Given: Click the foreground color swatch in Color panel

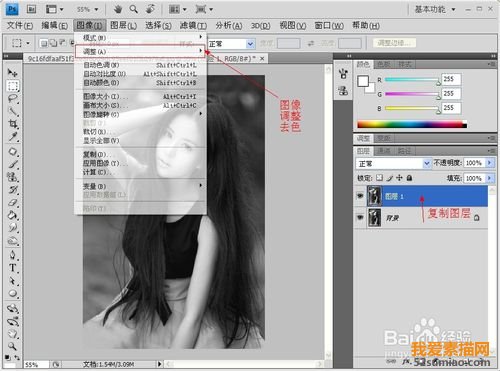Looking at the screenshot, I should [363, 81].
